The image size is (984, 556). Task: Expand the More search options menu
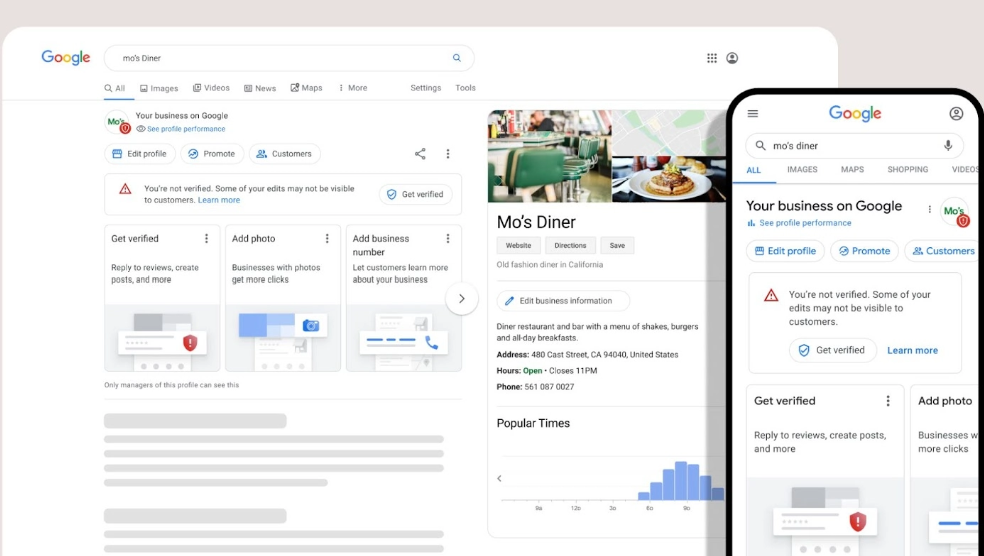pos(353,88)
